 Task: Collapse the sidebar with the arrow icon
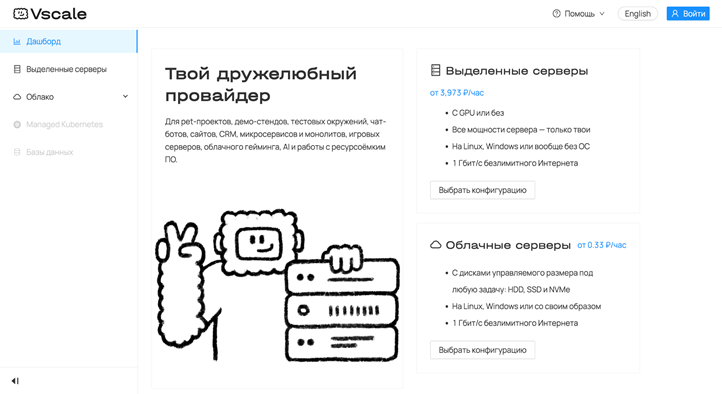tap(15, 381)
